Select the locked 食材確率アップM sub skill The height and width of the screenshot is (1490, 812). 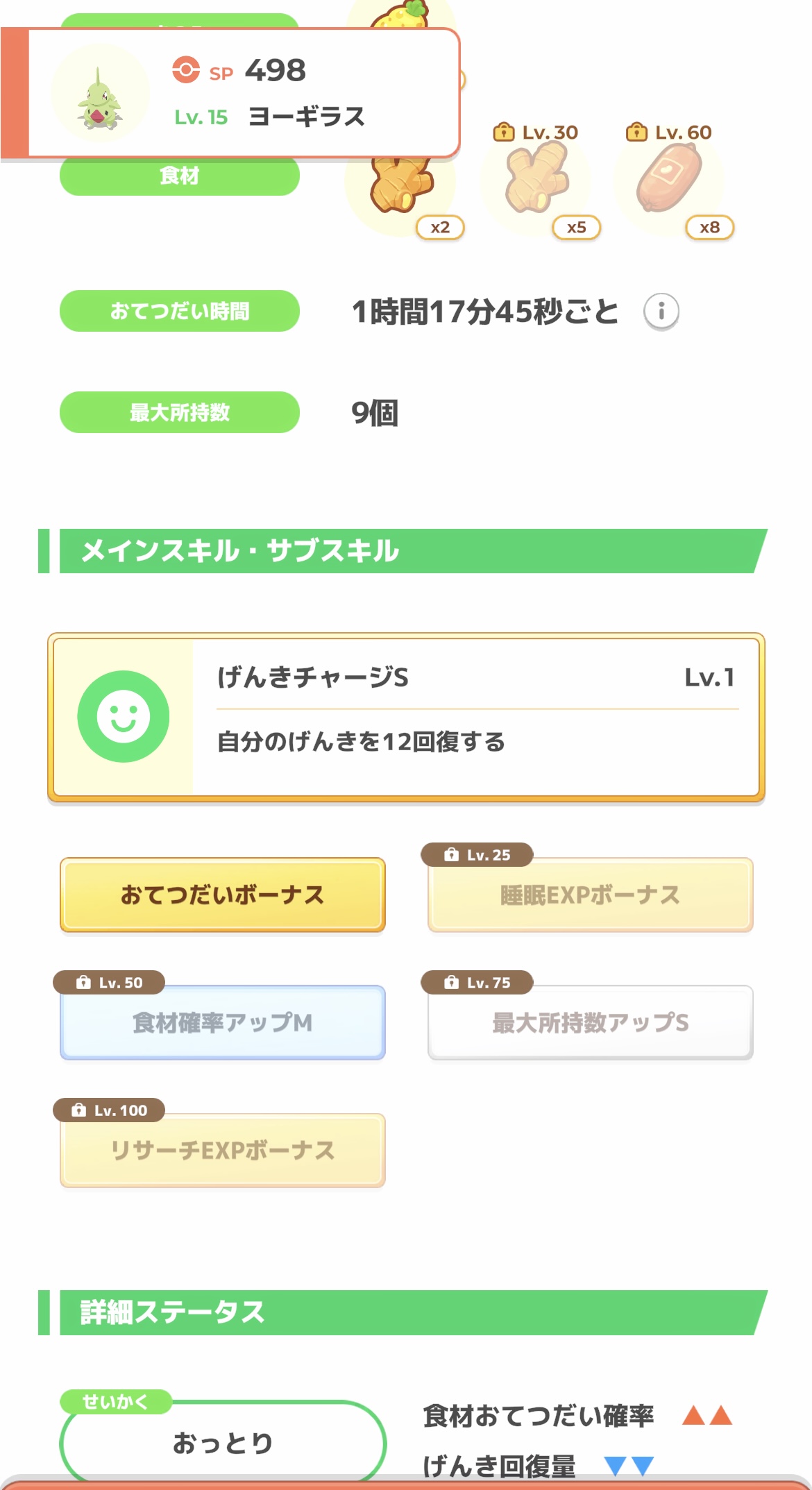[222, 1023]
